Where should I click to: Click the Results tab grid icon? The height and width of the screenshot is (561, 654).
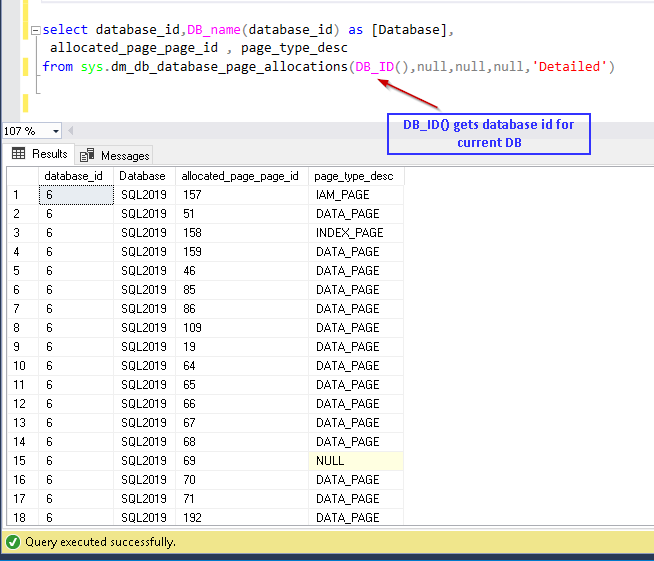point(18,154)
